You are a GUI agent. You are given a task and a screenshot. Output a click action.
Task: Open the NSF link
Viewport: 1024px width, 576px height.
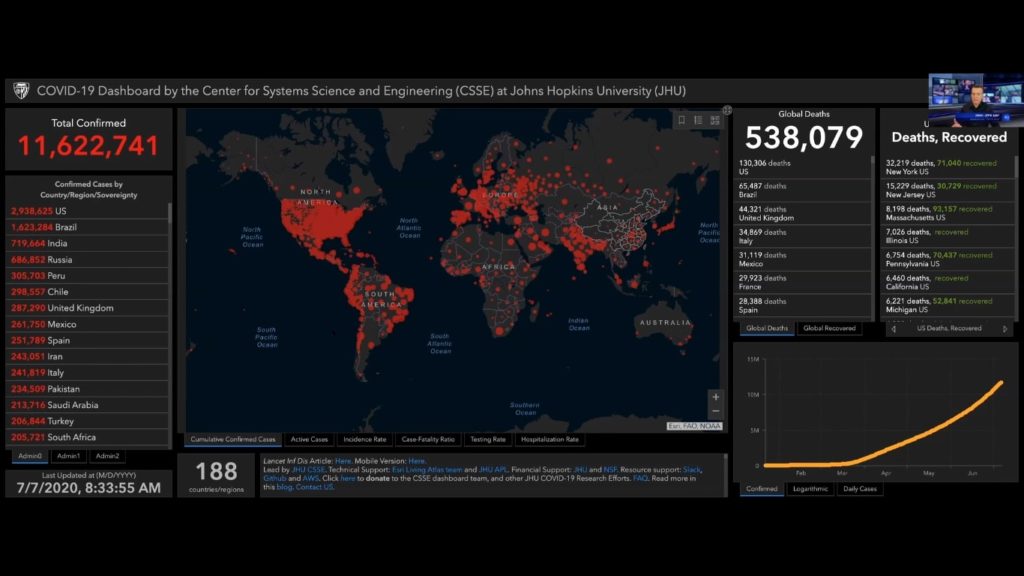click(x=610, y=470)
